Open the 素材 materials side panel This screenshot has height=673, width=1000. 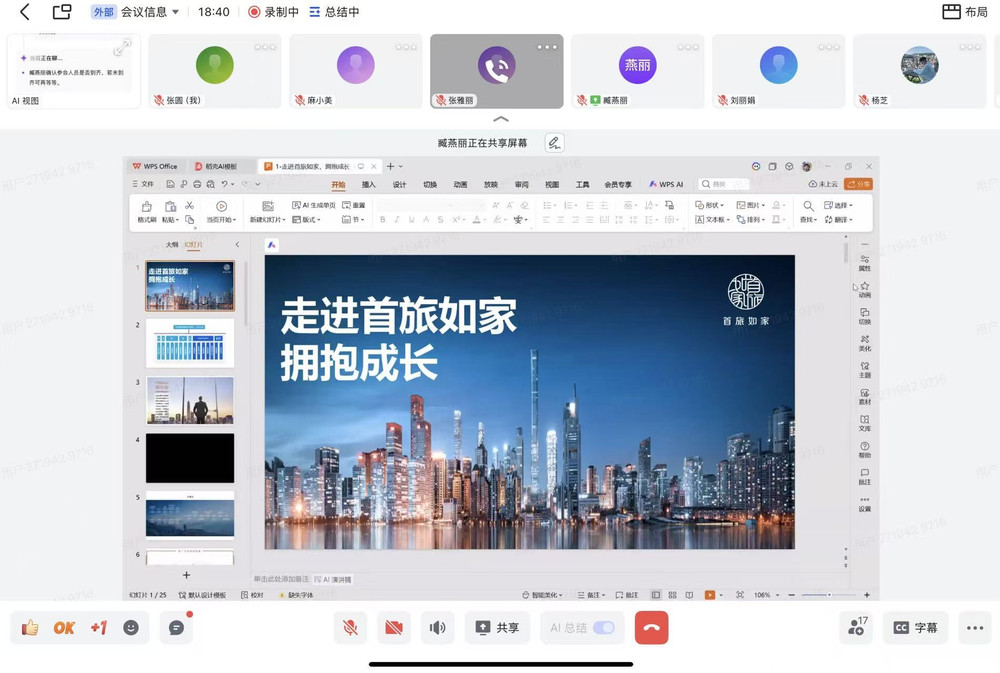pos(865,397)
